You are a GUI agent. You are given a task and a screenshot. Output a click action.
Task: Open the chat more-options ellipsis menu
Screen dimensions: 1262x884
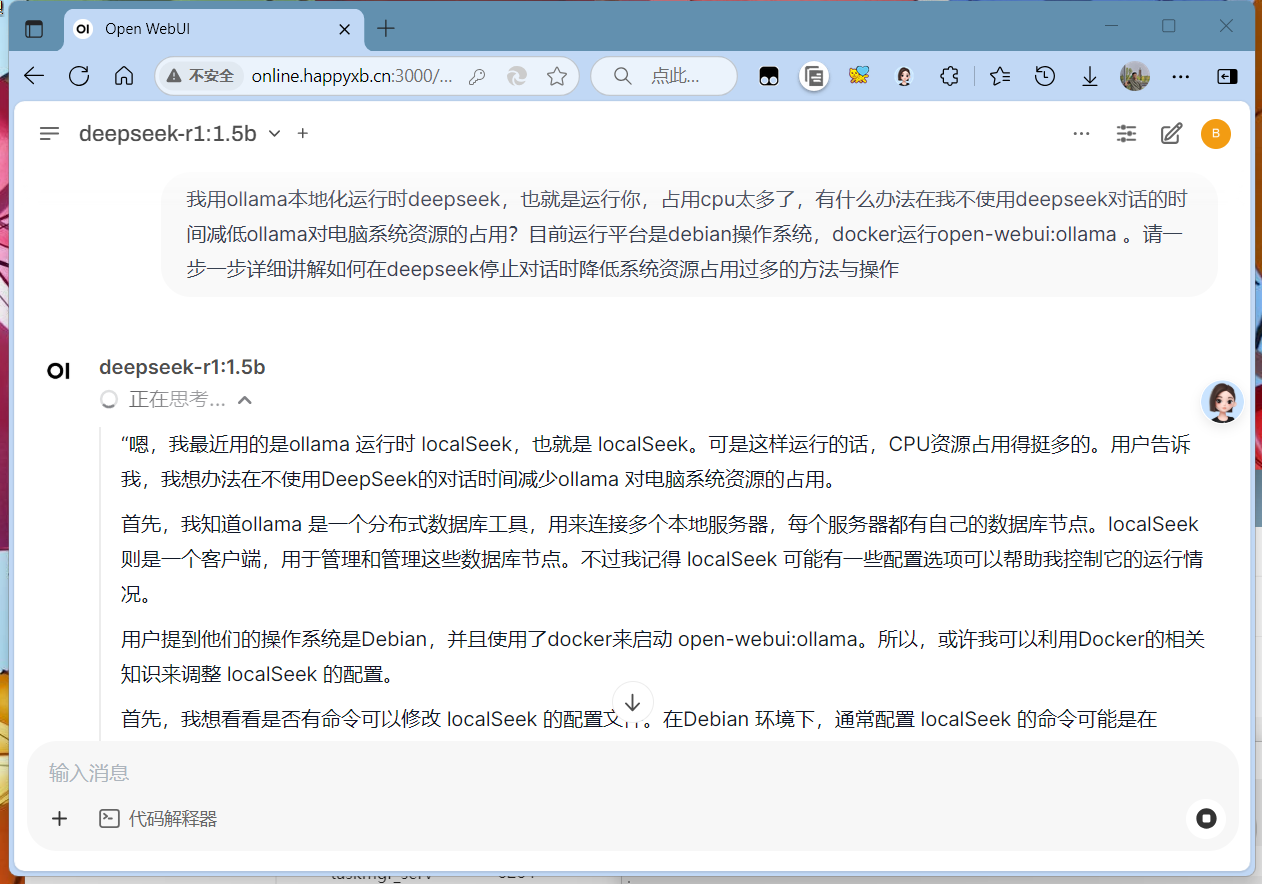click(1081, 133)
